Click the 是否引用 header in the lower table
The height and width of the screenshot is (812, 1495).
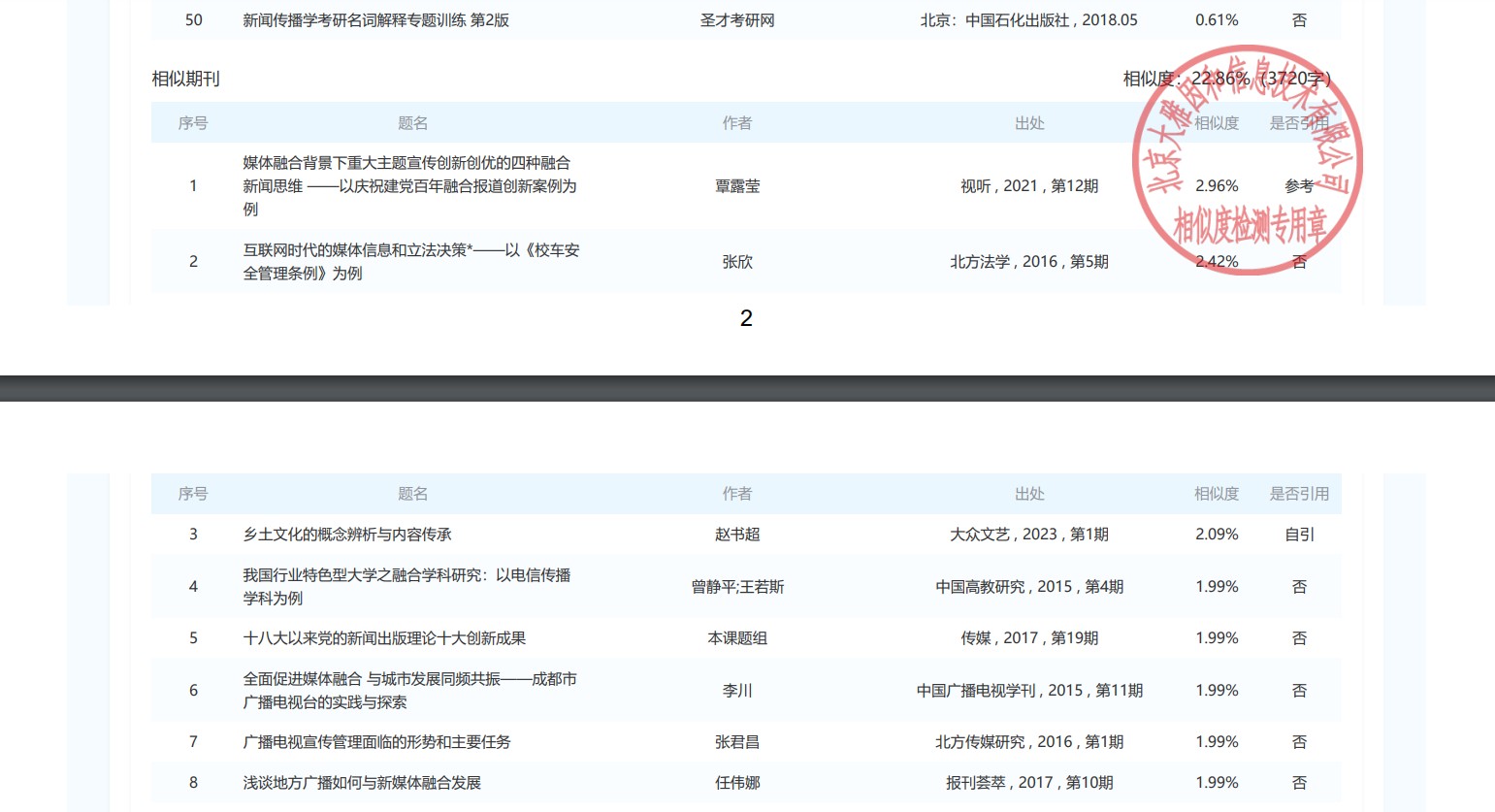[1299, 494]
